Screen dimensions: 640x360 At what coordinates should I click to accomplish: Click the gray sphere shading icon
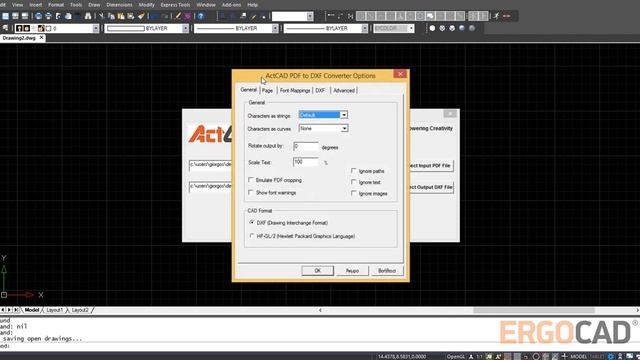pos(472,28)
